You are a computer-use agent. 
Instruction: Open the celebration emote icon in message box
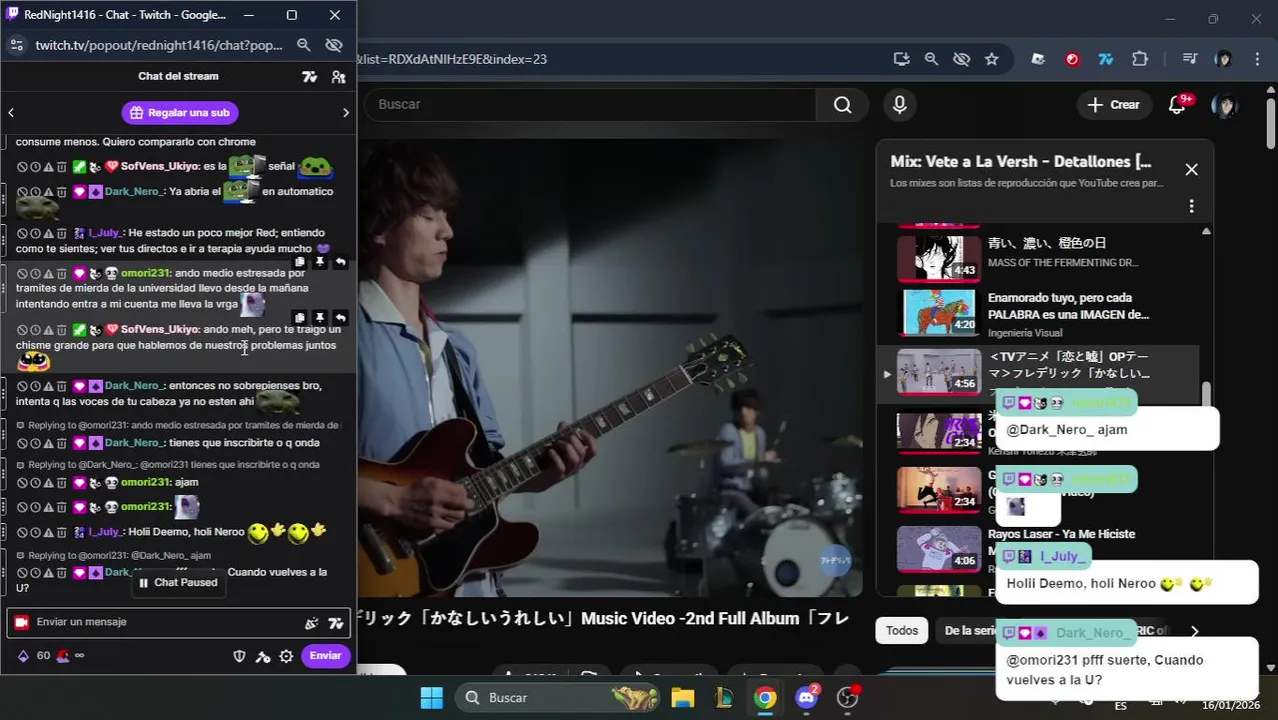[x=311, y=623]
